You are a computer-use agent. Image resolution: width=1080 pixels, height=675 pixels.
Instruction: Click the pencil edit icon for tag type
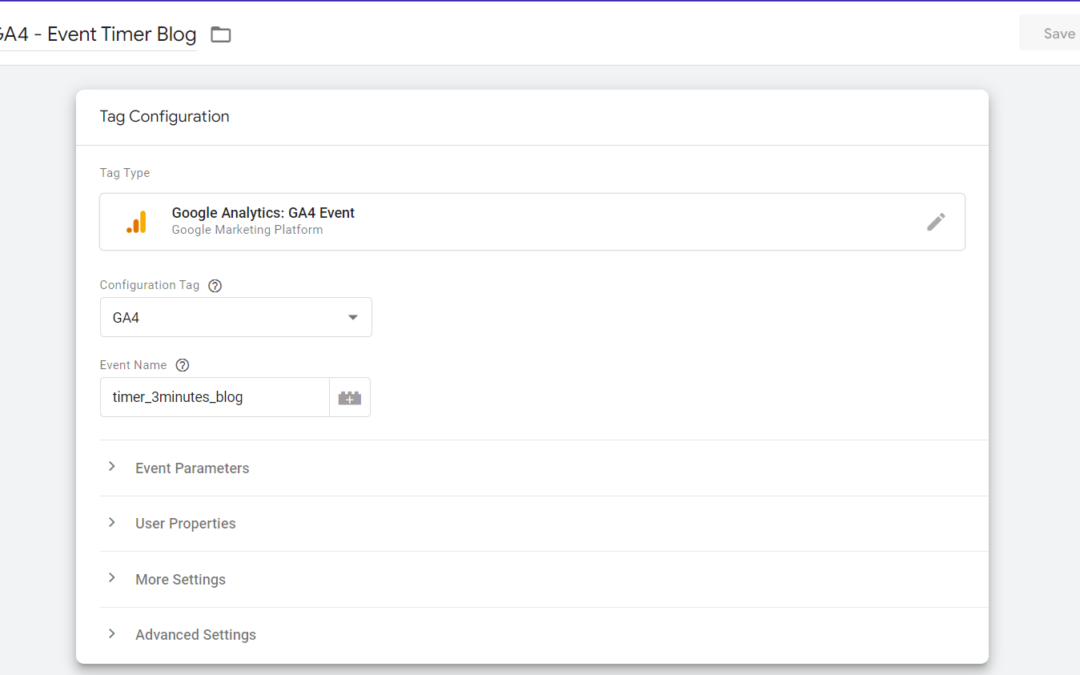pyautogui.click(x=935, y=222)
